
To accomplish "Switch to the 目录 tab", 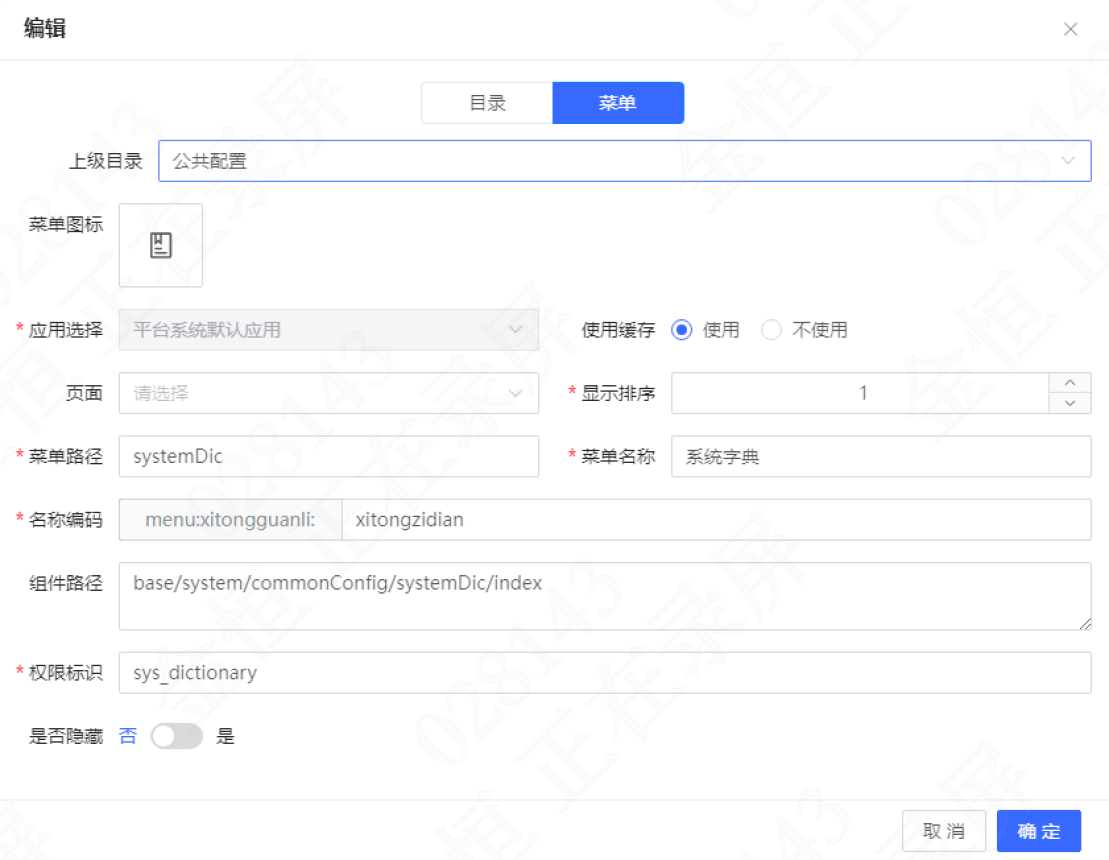I will tap(487, 103).
